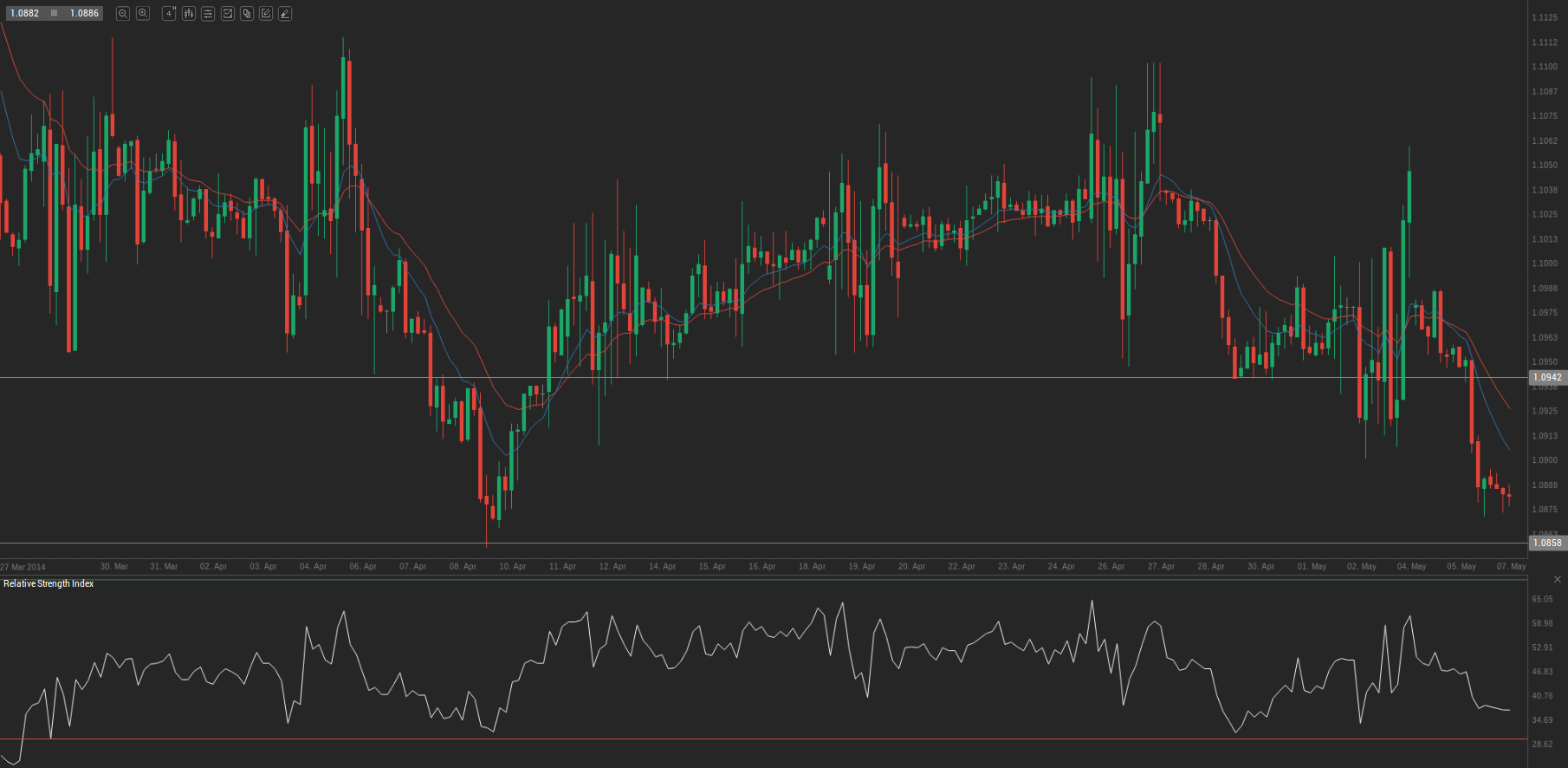Screen dimensions: 1568x768
Task: Click the copy/duplicate chart icon
Action: (x=247, y=13)
